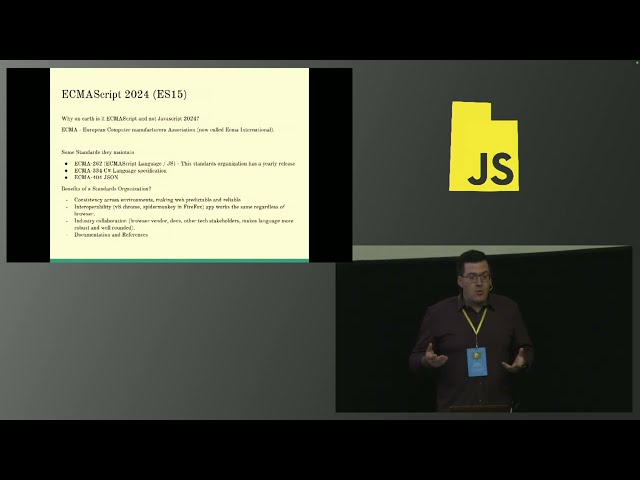Click the slide title 'ECMAScript 2024 (ES15)'
Image resolution: width=640 pixels, height=480 pixels.
[x=124, y=94]
